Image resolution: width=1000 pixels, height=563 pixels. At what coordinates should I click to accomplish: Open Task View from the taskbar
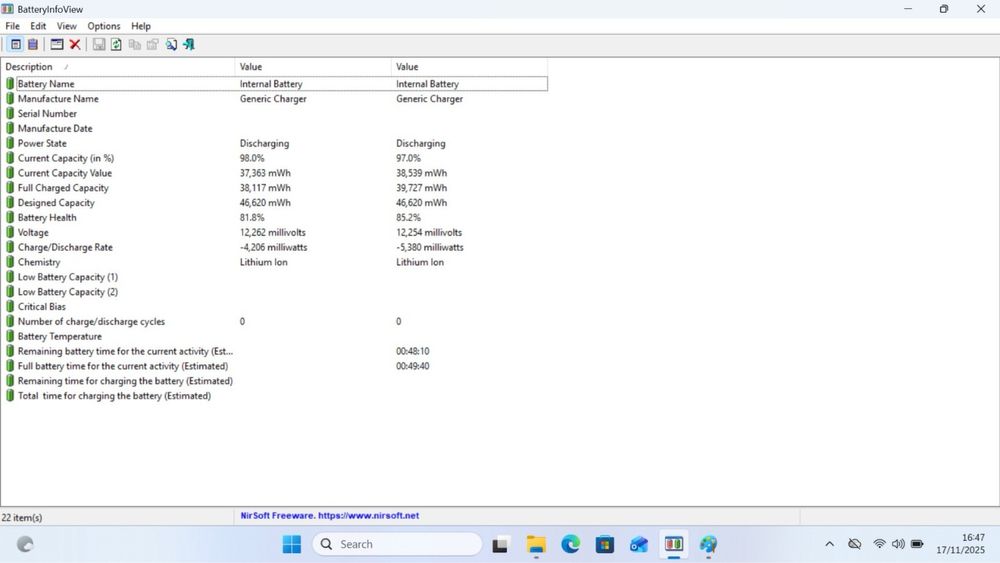click(500, 544)
